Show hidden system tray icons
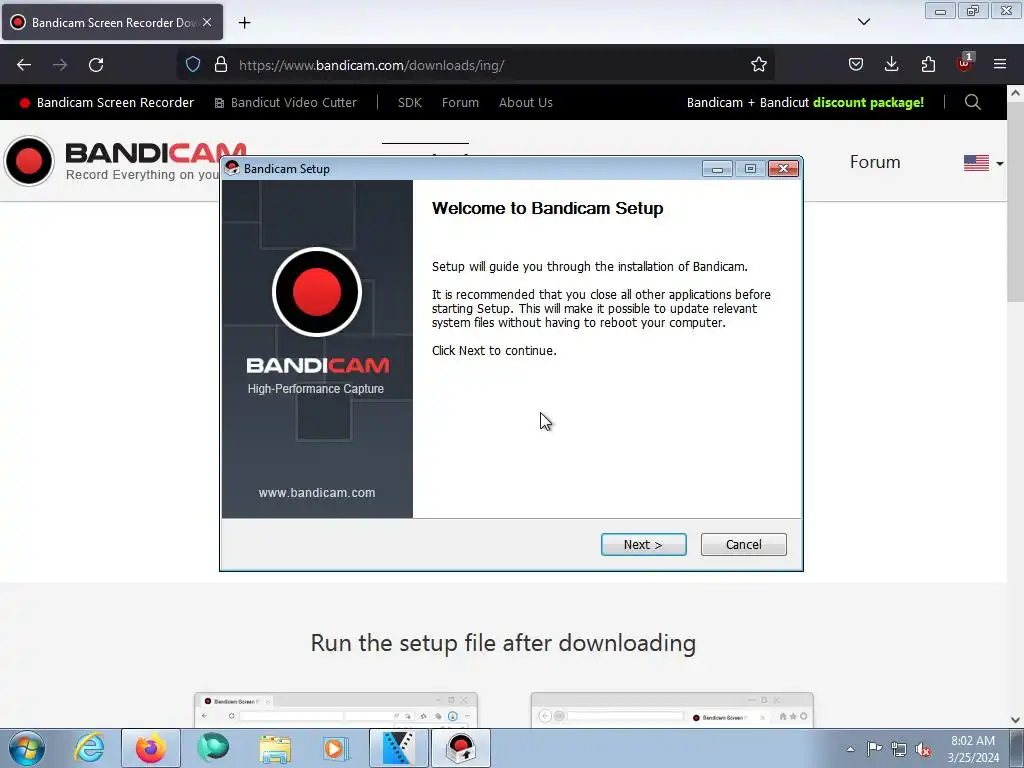1024x768 pixels. pyautogui.click(x=850, y=749)
